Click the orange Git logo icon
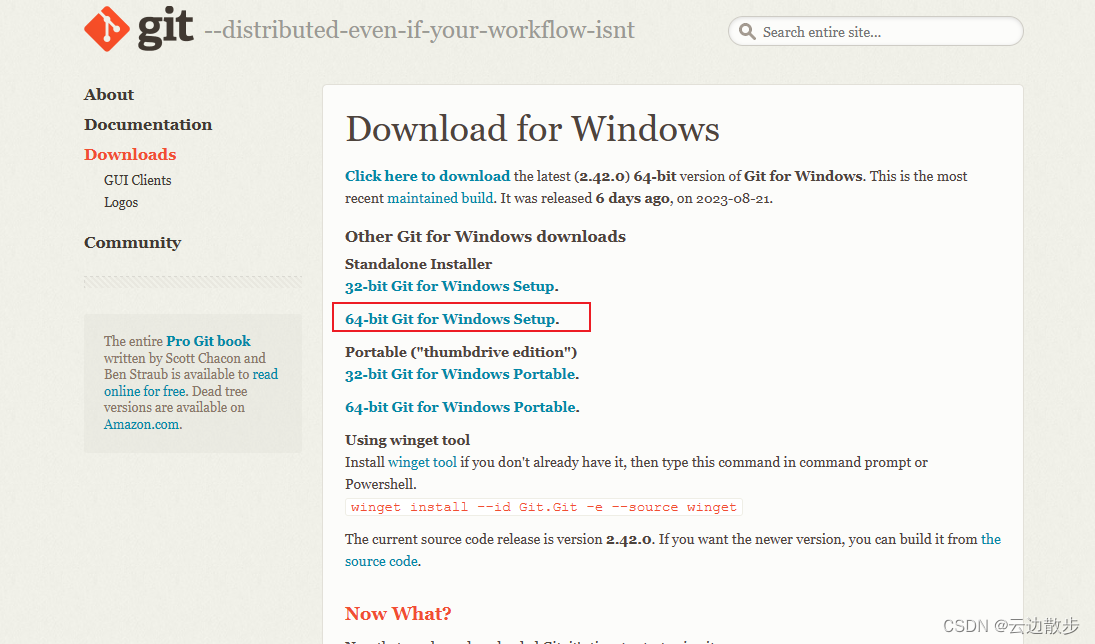The width and height of the screenshot is (1095, 644). 107,29
